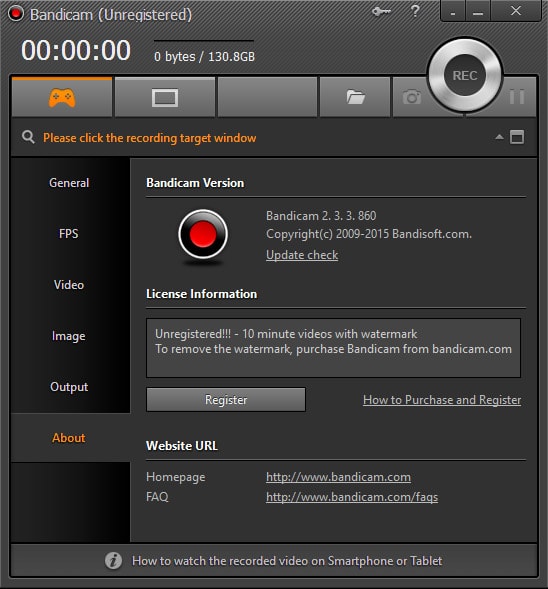Click the Update check link
The width and height of the screenshot is (548, 589).
302,255
